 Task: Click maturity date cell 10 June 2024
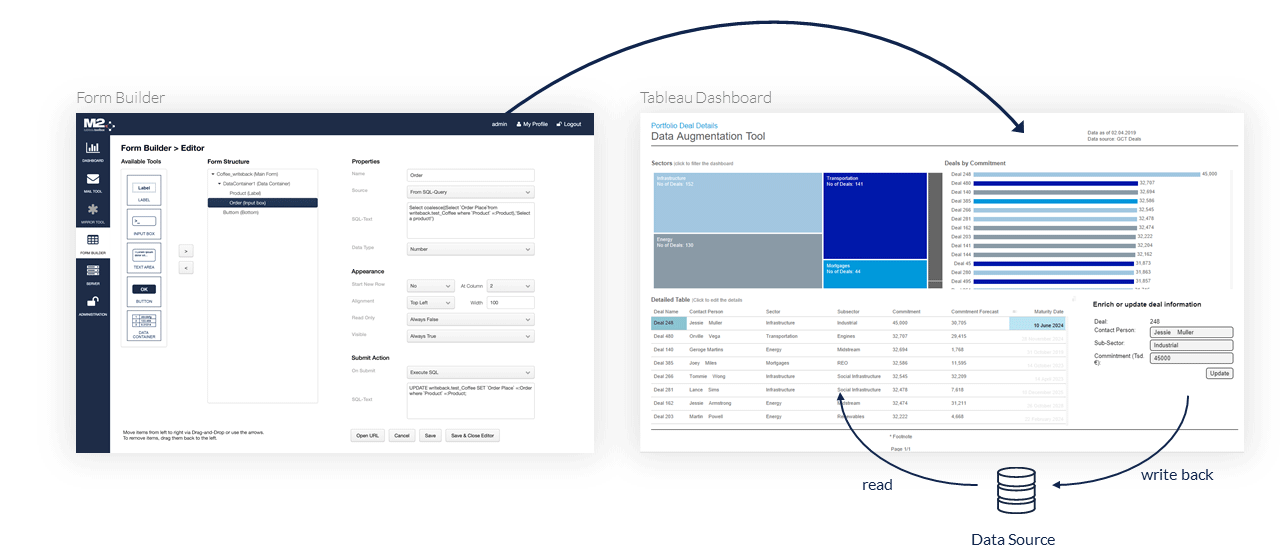[x=1037, y=324]
